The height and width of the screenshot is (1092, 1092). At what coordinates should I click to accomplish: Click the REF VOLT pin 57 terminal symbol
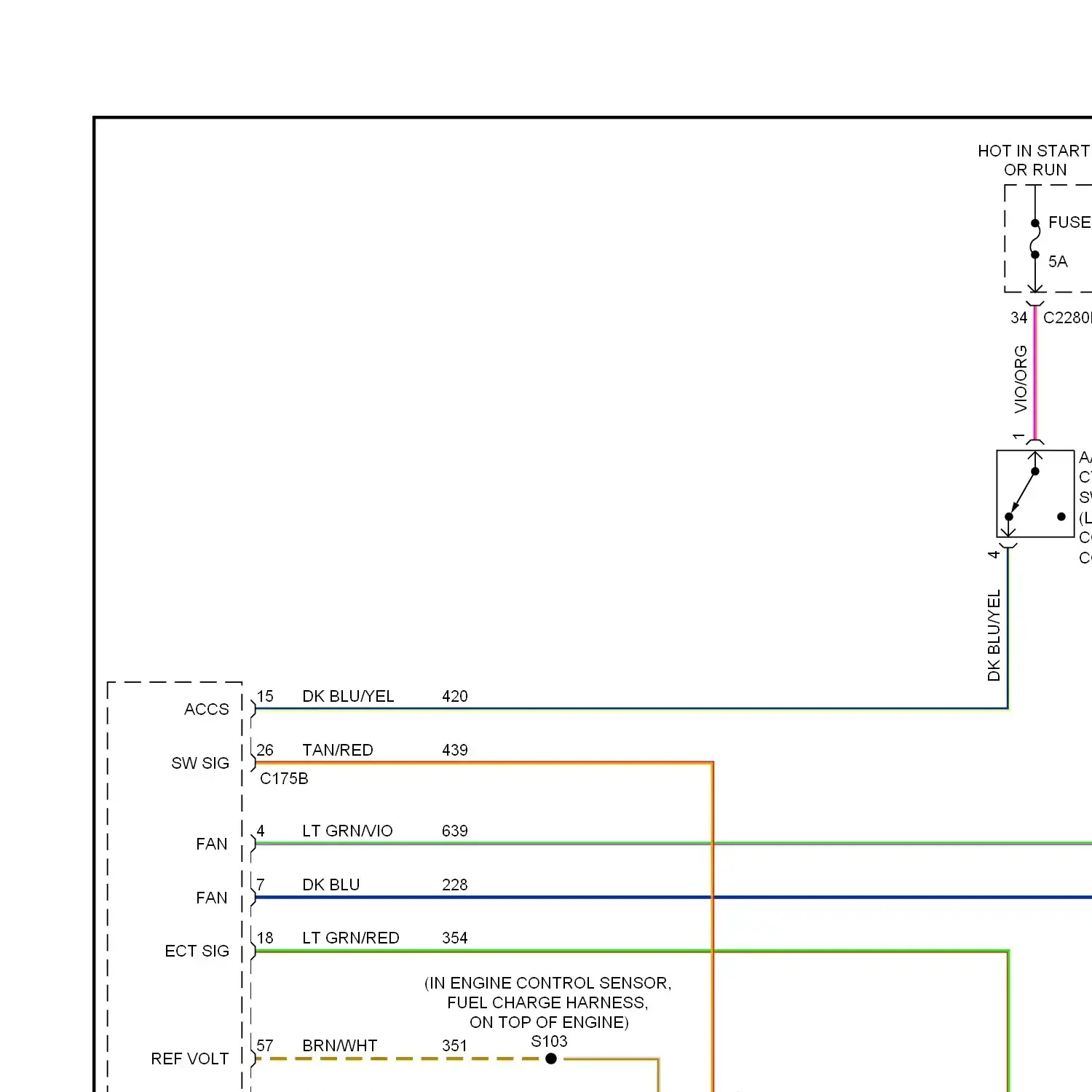click(253, 1059)
